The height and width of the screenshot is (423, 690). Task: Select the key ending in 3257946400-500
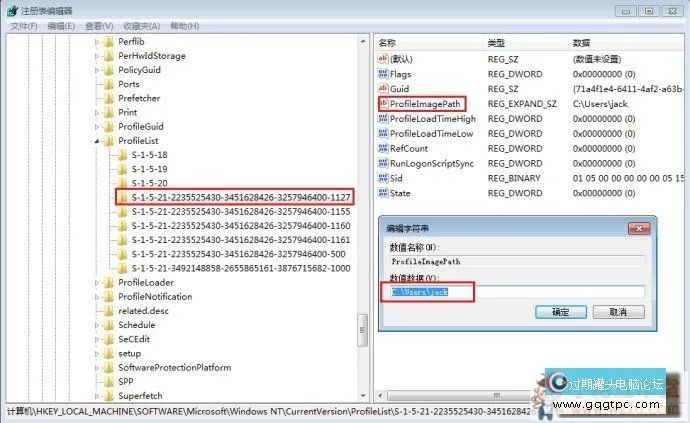[x=239, y=254]
